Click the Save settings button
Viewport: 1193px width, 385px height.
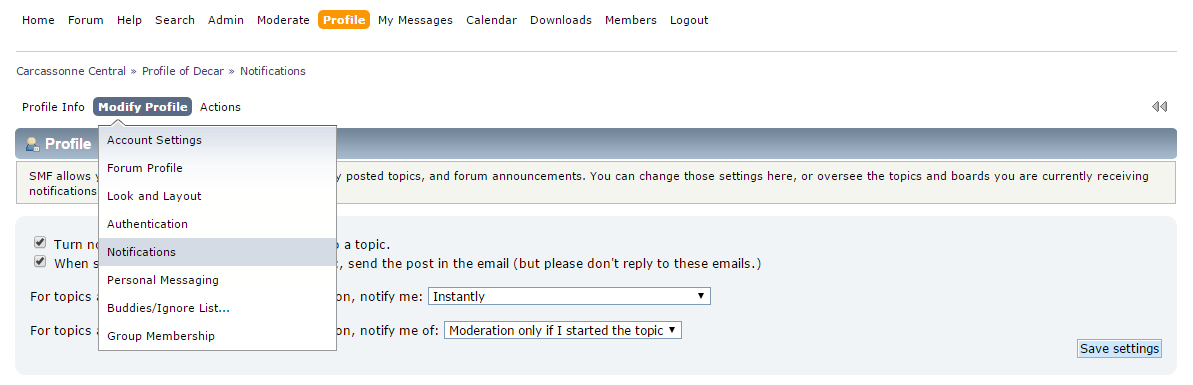tap(1119, 348)
